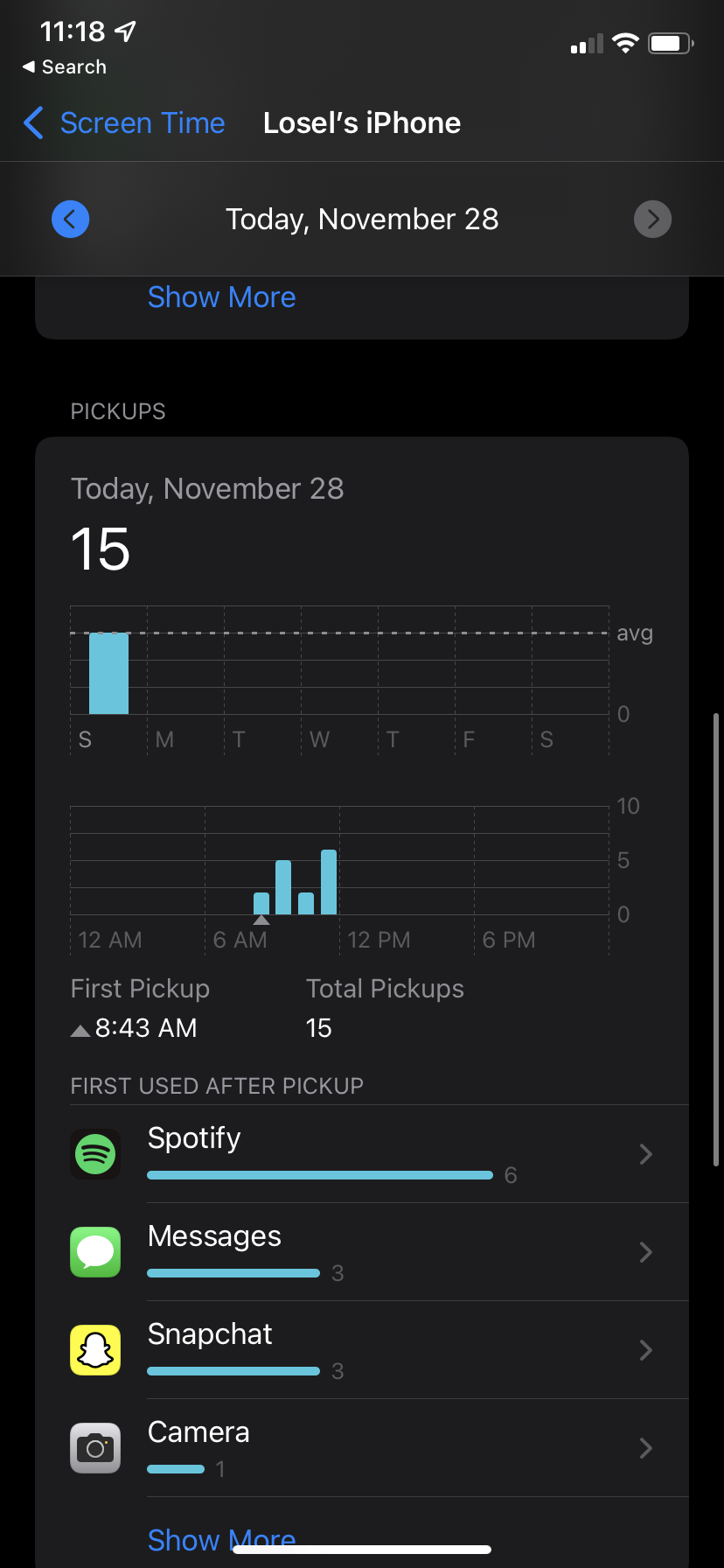Tap the grayed next-day arrow
The height and width of the screenshot is (1568, 724).
(652, 219)
